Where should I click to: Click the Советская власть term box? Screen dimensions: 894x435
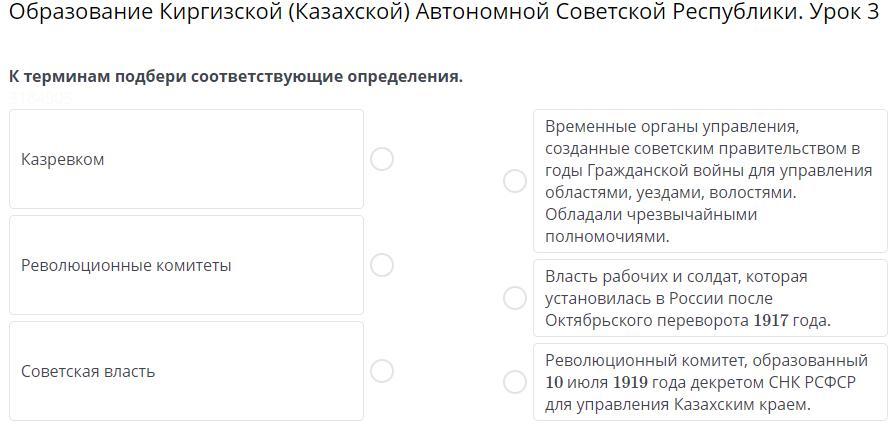186,371
